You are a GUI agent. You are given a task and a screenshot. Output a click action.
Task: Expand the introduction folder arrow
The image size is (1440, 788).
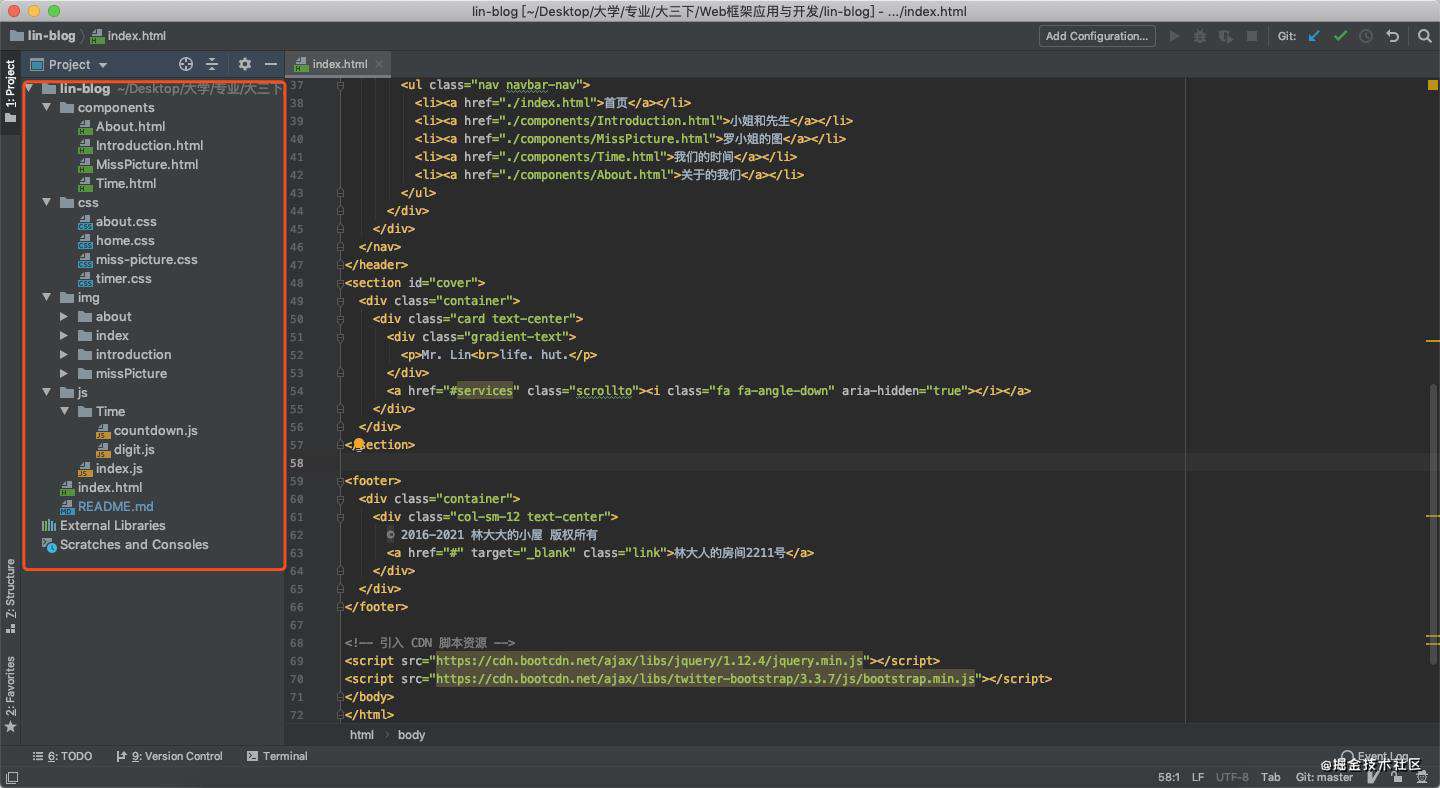click(64, 354)
